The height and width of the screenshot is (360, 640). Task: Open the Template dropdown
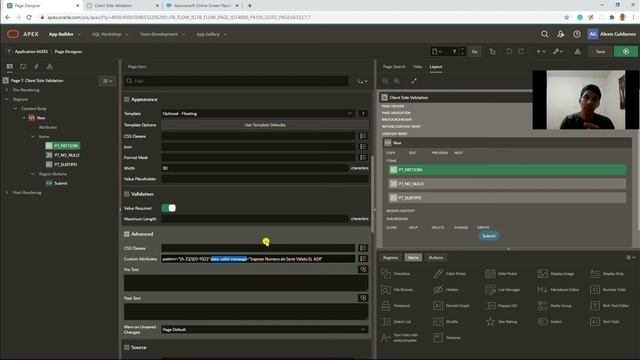(x=258, y=113)
